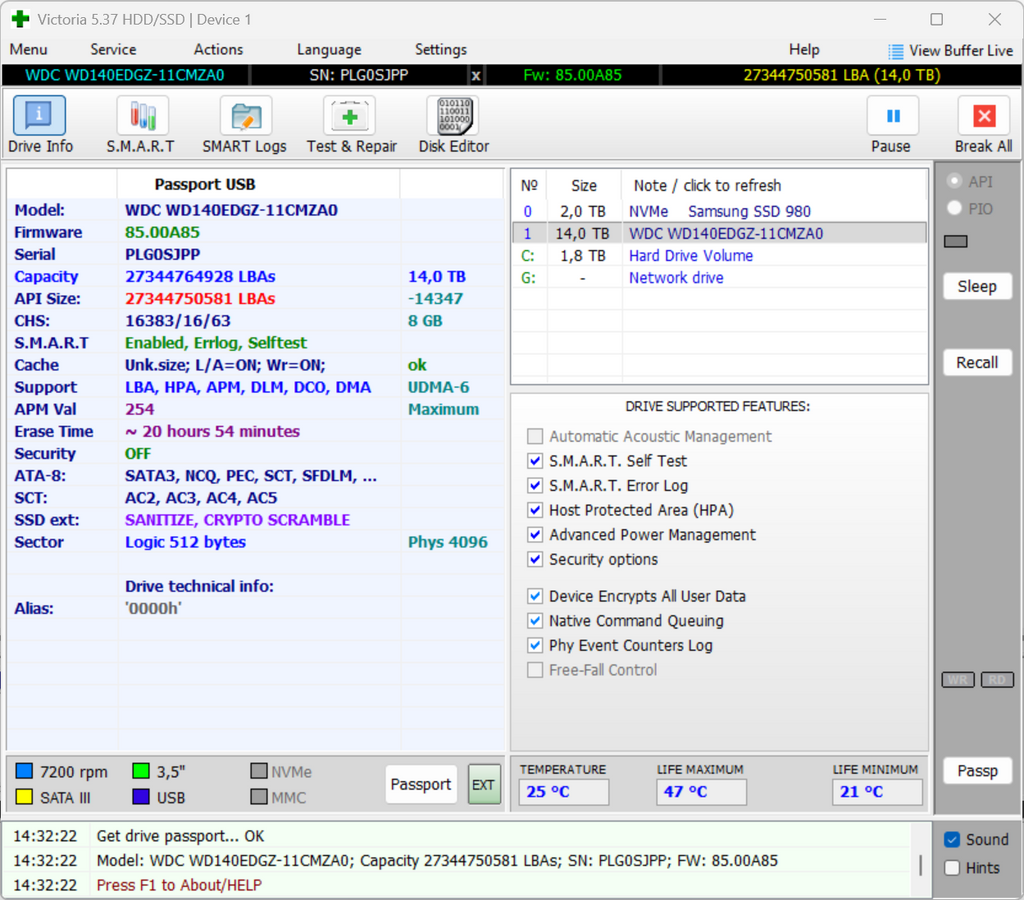Click the red Break All icon
Screen dimensions: 1024x900
(x=984, y=116)
